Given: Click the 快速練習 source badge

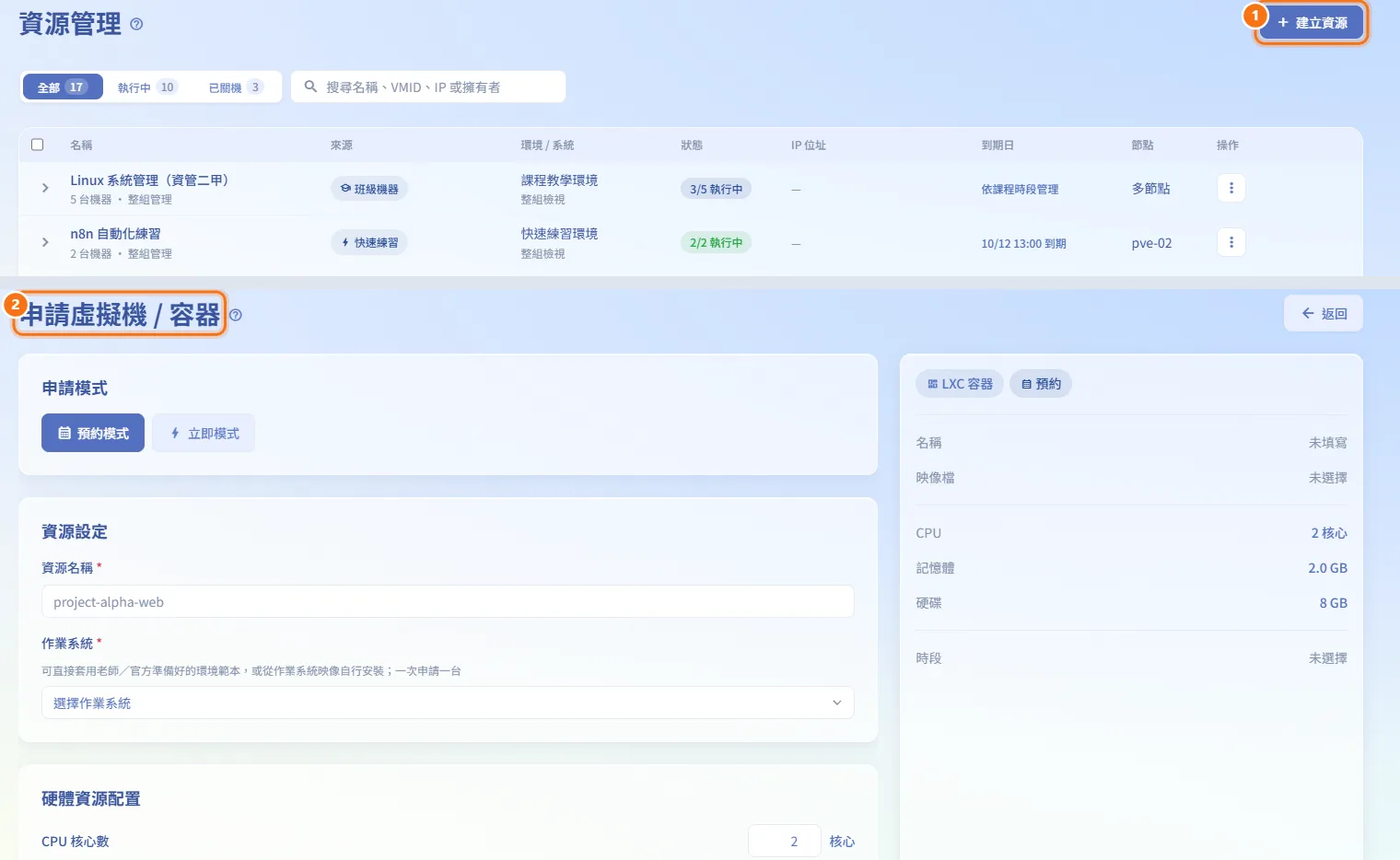Looking at the screenshot, I should (369, 242).
